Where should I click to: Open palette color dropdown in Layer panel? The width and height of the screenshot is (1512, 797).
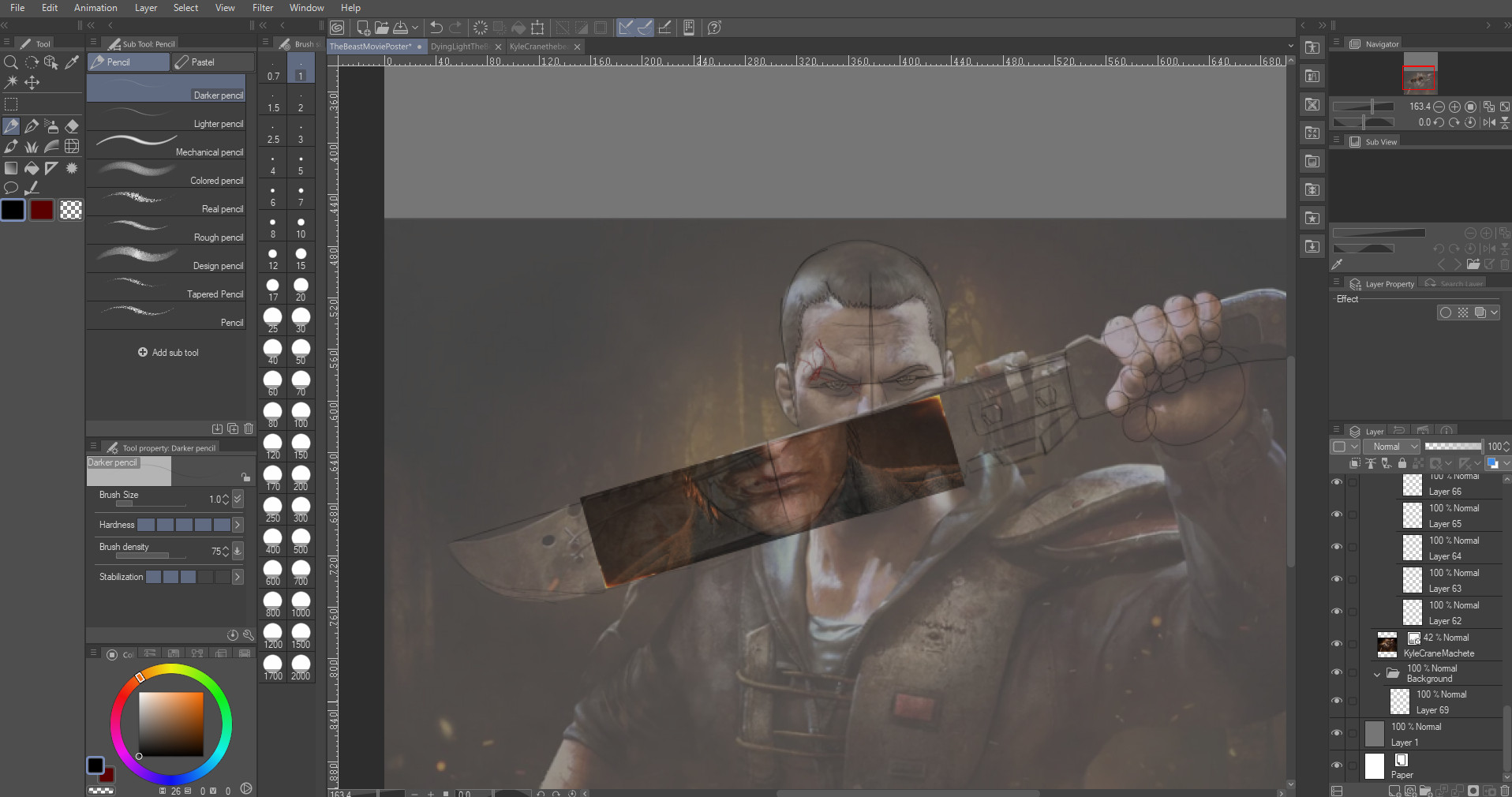[x=1506, y=464]
